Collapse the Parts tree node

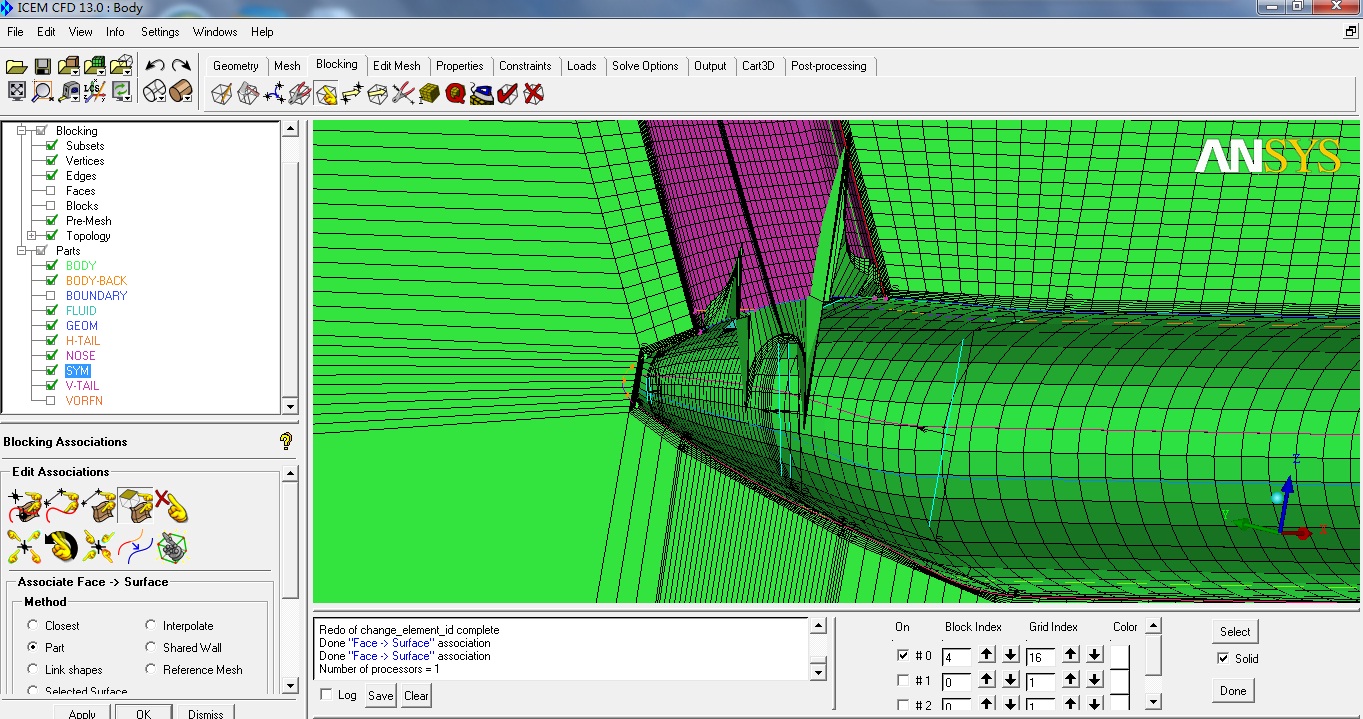pos(21,251)
